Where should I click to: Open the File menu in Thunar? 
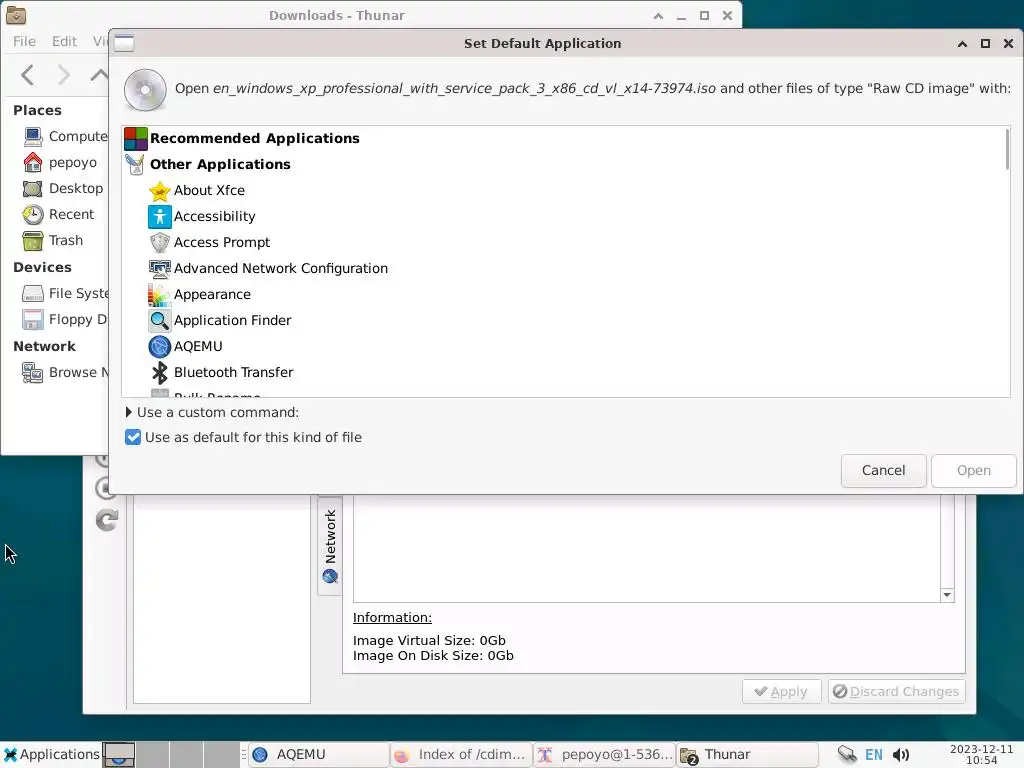(x=24, y=41)
